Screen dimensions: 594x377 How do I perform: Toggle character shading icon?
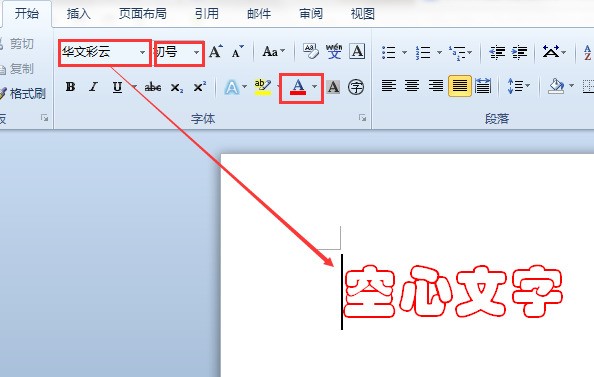(333, 87)
